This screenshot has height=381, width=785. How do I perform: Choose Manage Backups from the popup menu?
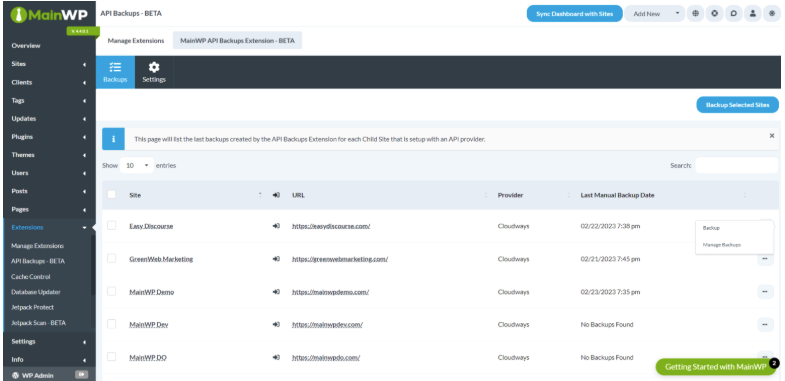pos(721,245)
